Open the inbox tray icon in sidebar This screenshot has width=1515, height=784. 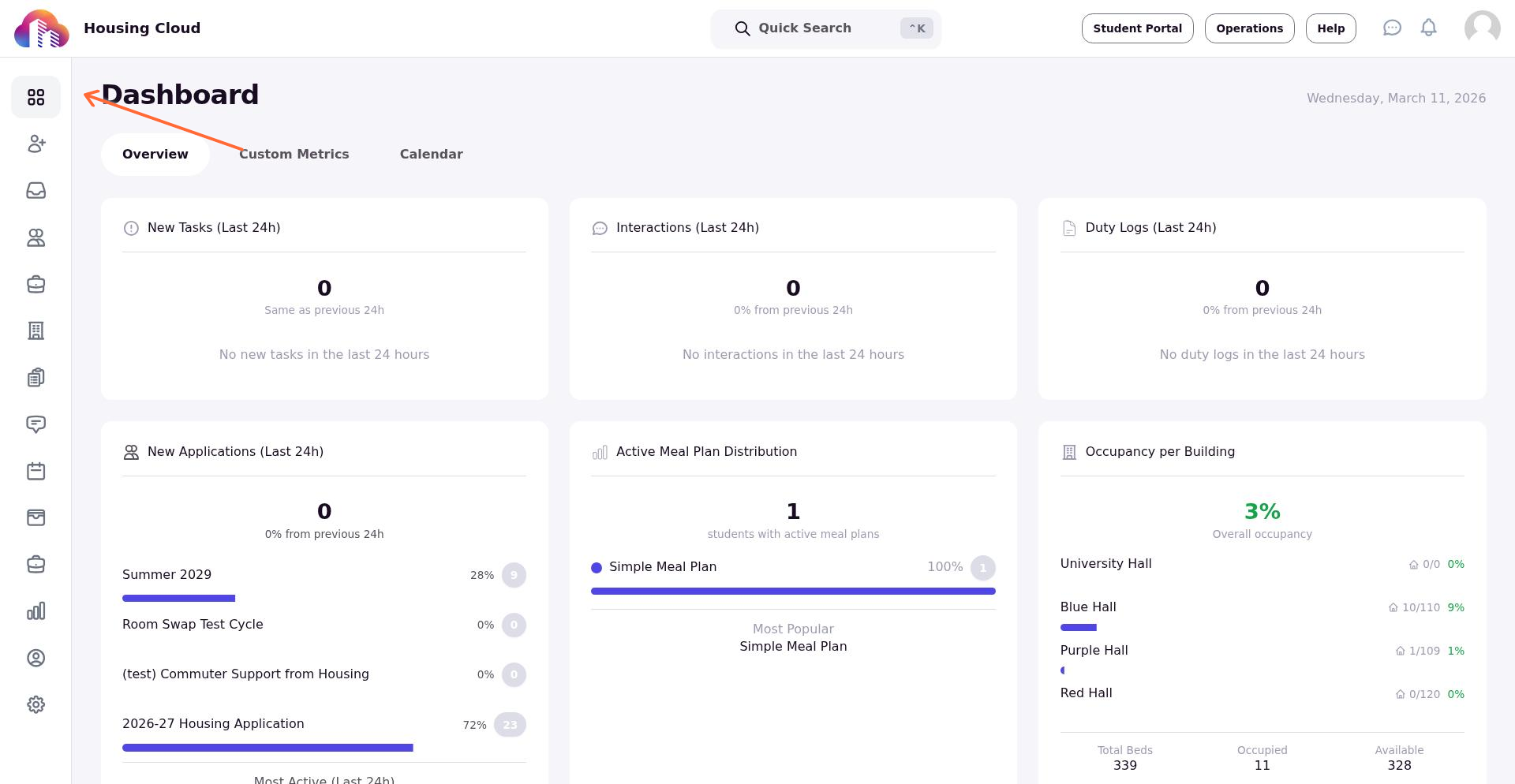[36, 190]
